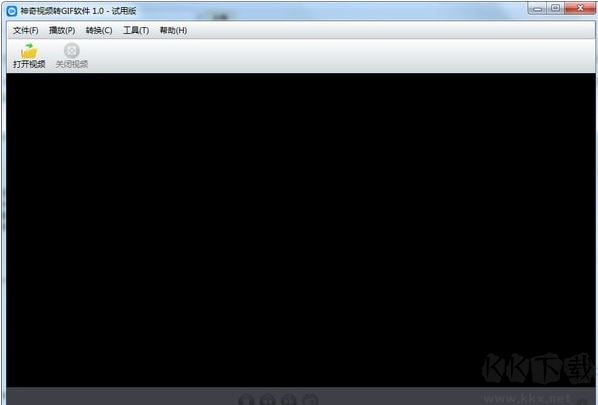Click the third round playback control
The height and width of the screenshot is (405, 598).
(289, 399)
